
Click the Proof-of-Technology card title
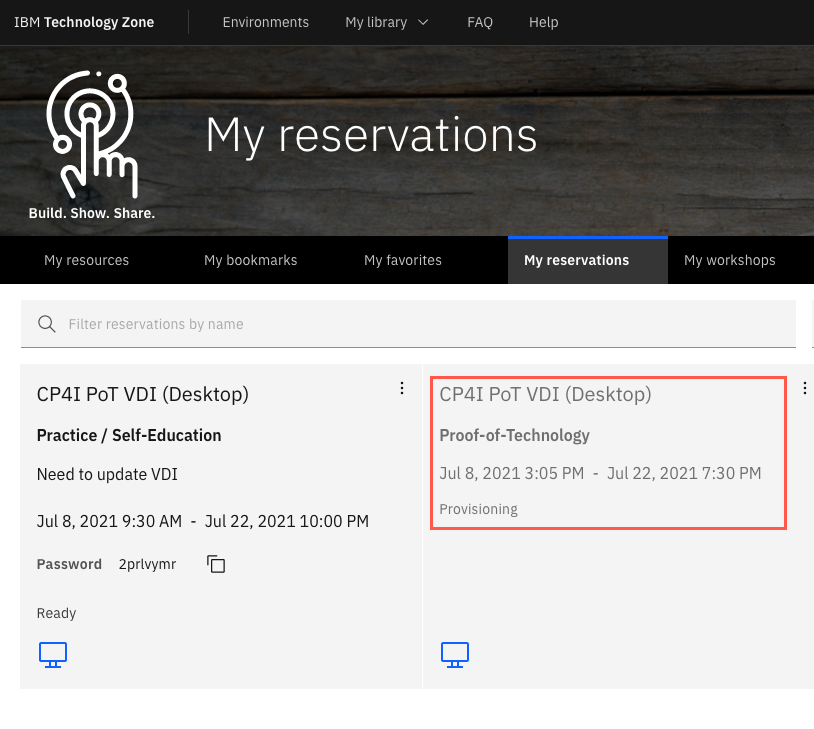click(x=545, y=395)
